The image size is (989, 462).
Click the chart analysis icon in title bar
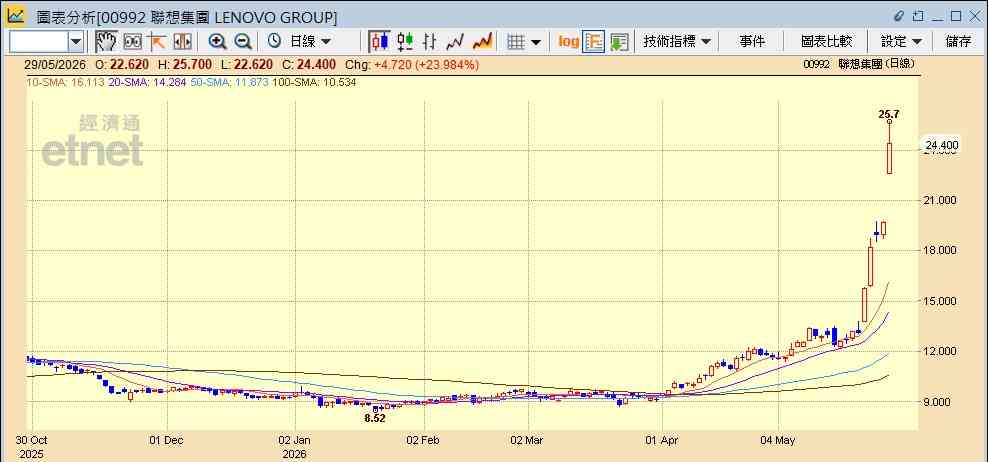pyautogui.click(x=16, y=16)
